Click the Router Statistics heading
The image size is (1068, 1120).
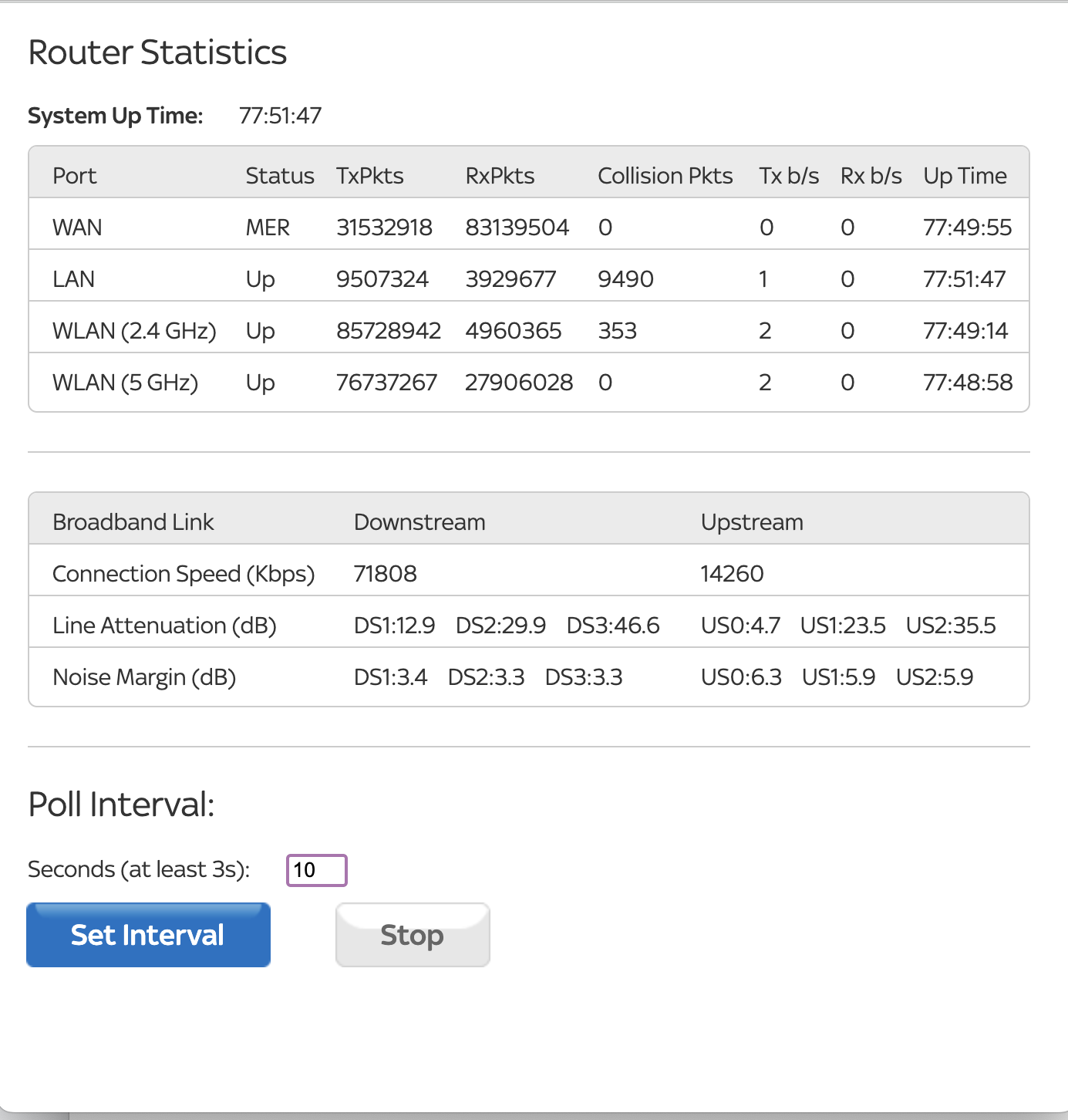(157, 52)
